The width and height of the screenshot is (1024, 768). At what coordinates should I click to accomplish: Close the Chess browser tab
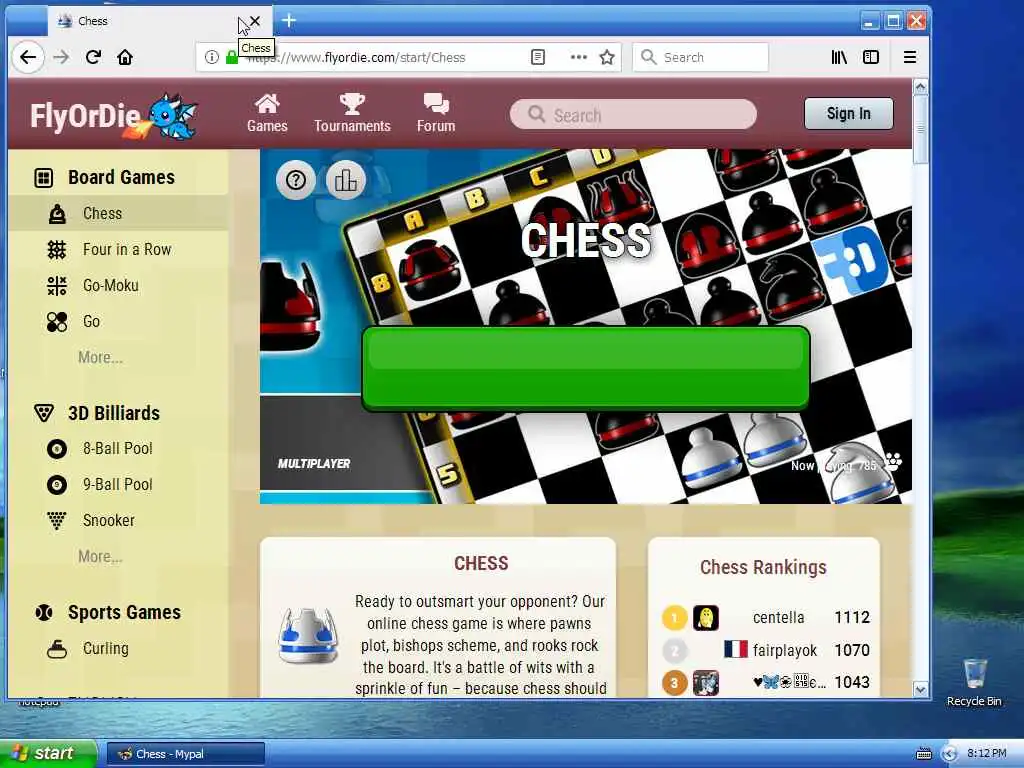255,21
